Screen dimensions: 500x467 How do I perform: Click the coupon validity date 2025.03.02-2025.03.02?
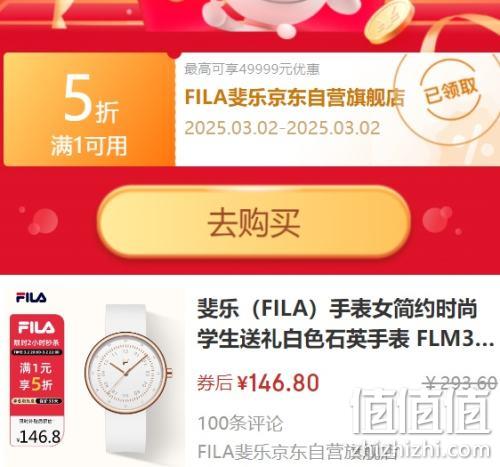coord(282,128)
